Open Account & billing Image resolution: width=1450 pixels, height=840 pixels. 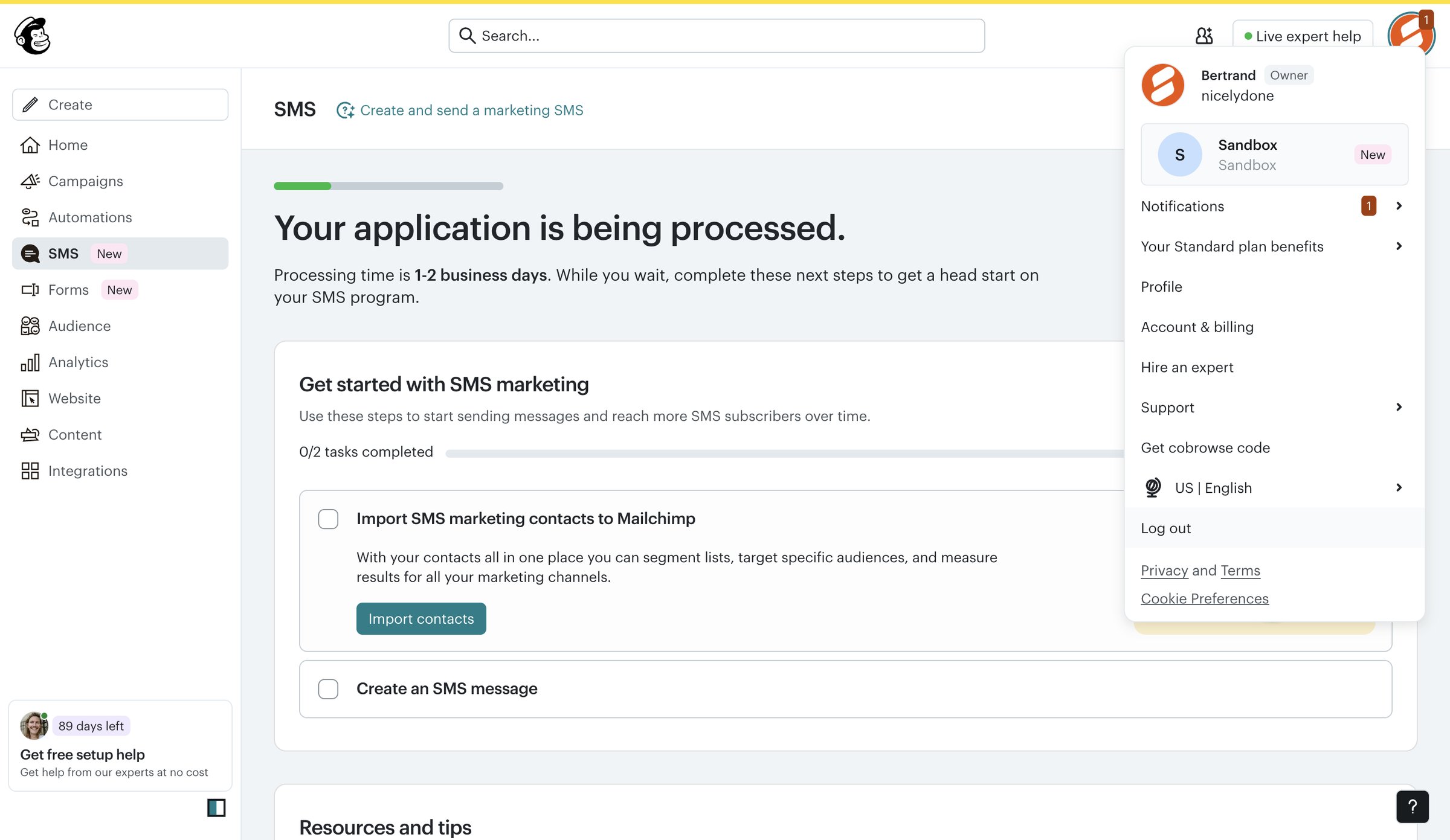click(x=1274, y=327)
